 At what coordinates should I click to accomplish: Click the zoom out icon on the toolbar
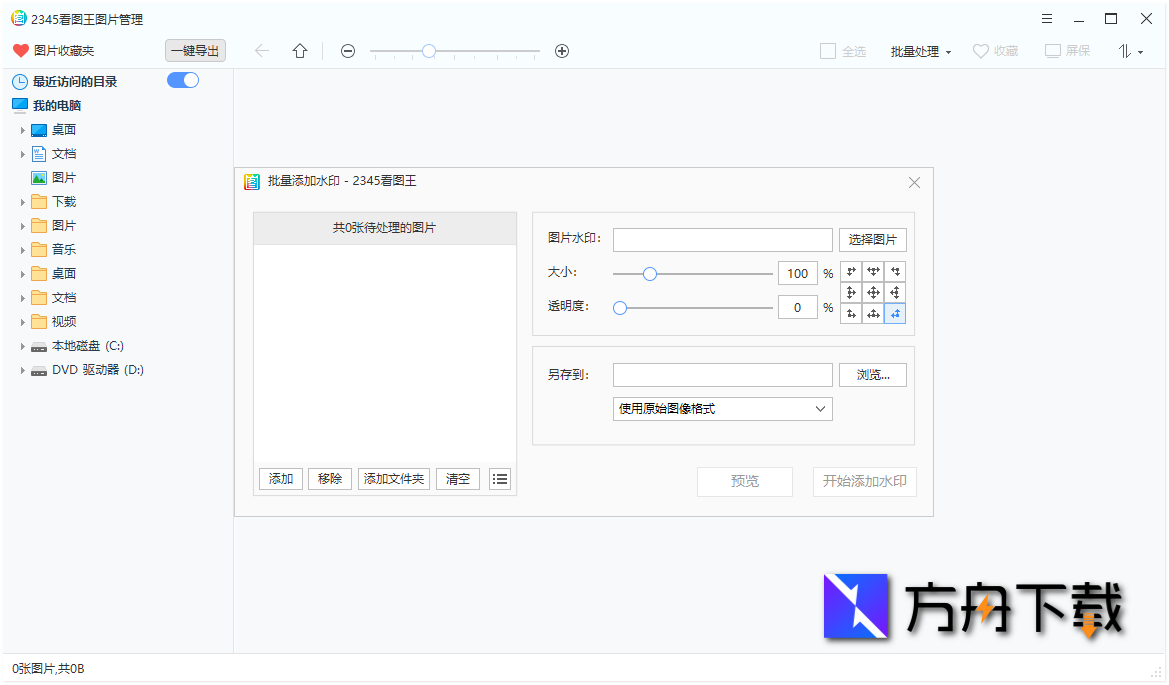point(347,50)
